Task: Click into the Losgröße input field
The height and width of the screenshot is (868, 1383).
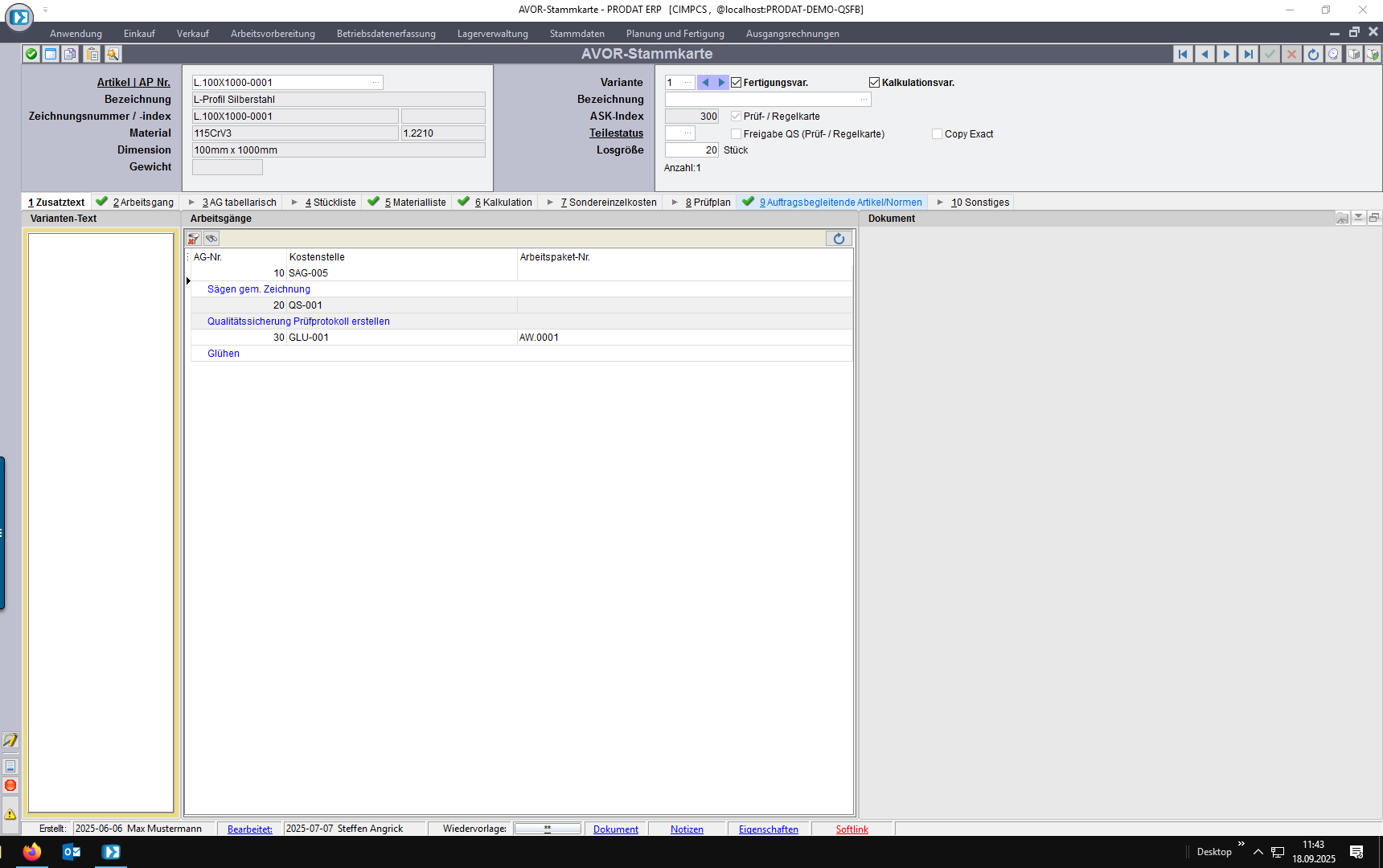Action: [691, 150]
